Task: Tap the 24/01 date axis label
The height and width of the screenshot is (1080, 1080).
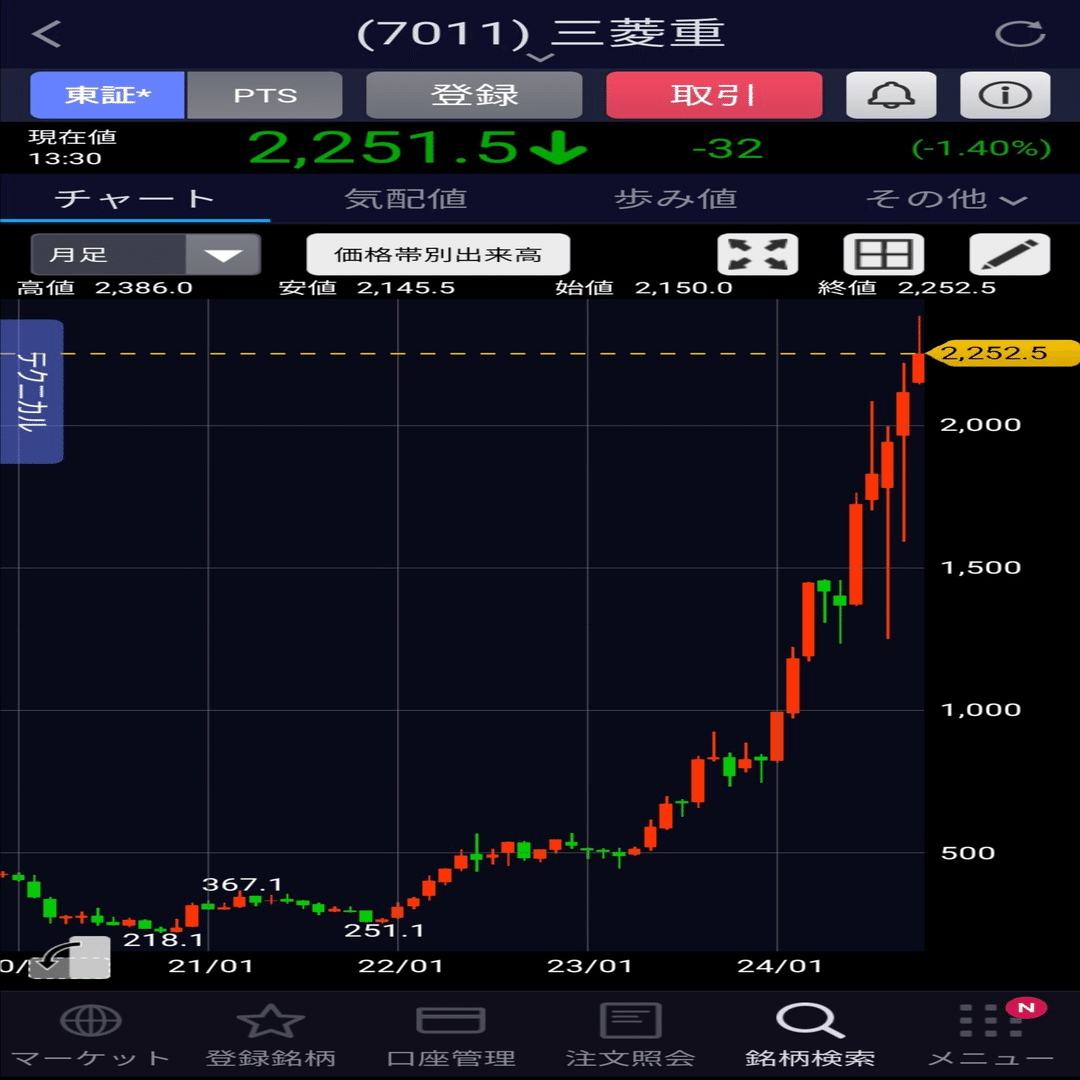Action: click(779, 966)
